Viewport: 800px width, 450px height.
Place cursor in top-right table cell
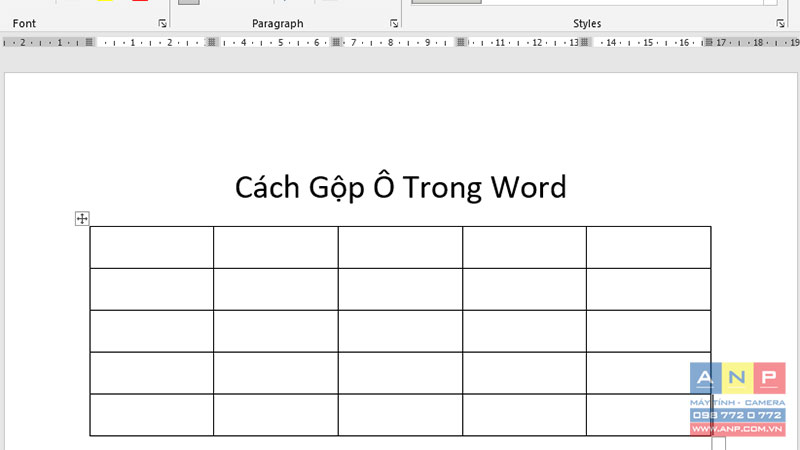pos(648,247)
